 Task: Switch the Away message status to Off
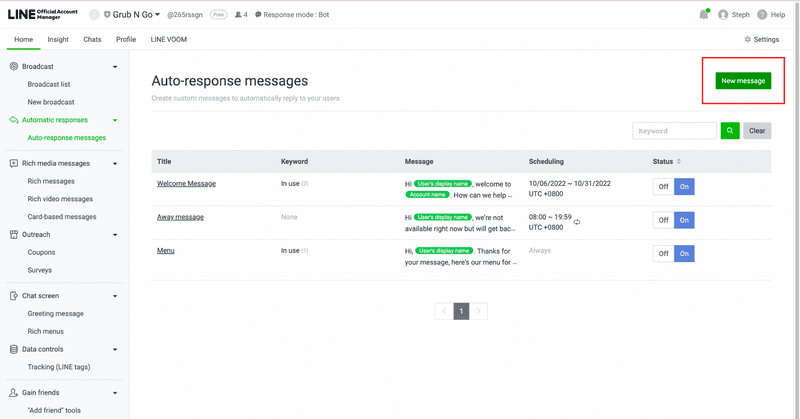(663, 220)
